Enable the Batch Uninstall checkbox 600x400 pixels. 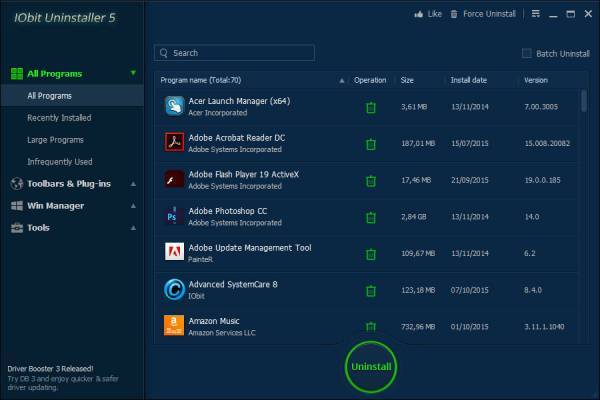click(x=527, y=53)
